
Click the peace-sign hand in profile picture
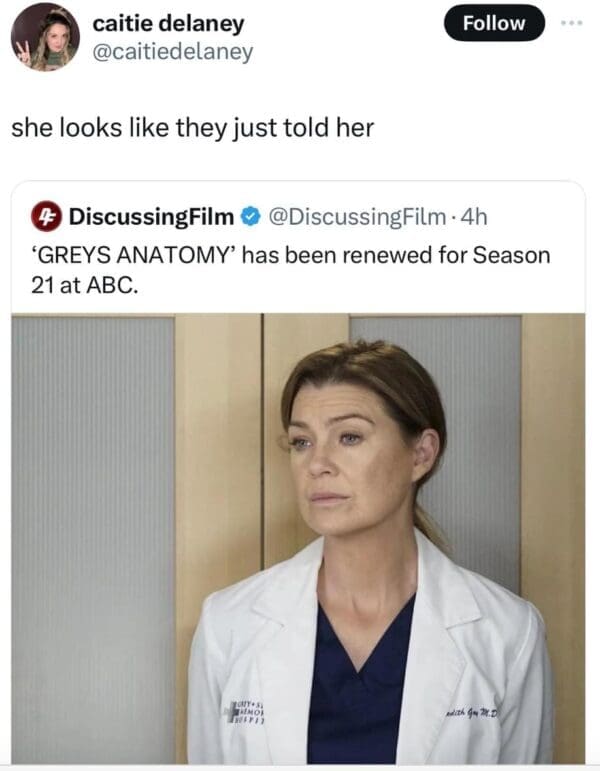pos(23,53)
